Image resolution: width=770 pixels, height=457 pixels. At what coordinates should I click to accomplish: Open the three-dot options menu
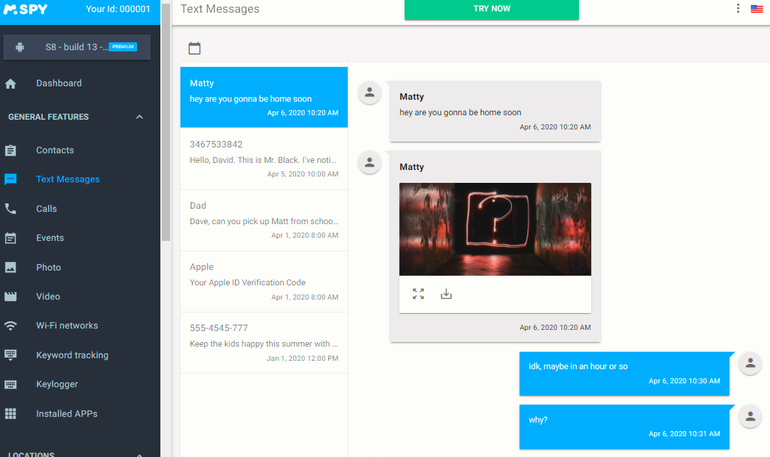(738, 8)
